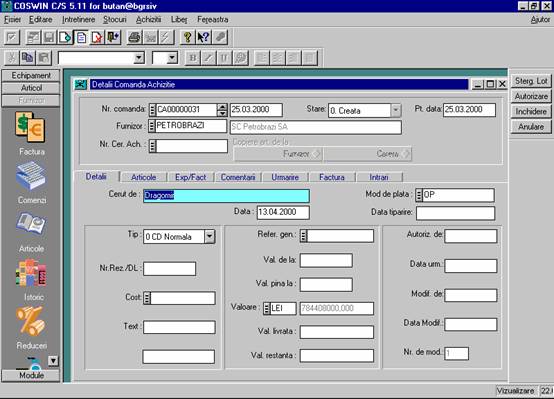Click the Articol sidebar button
Image resolution: width=554 pixels, height=399 pixels.
[31, 88]
